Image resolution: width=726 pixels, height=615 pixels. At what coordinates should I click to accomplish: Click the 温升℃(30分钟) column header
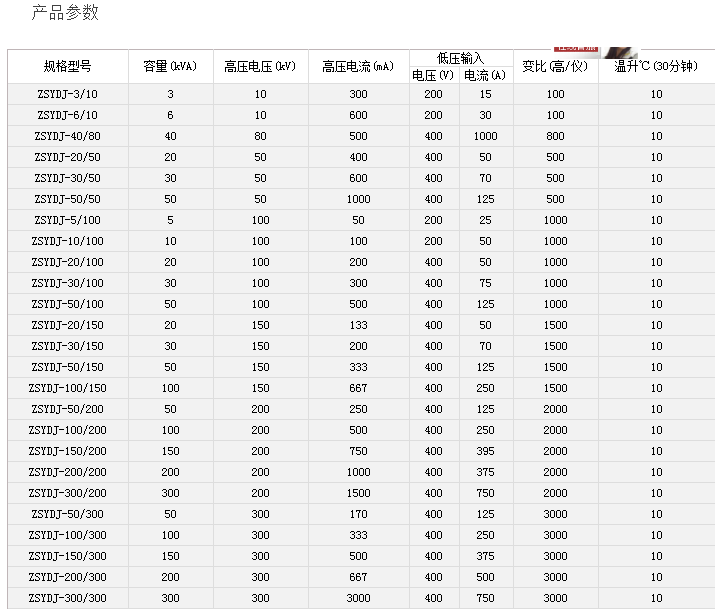click(x=656, y=67)
